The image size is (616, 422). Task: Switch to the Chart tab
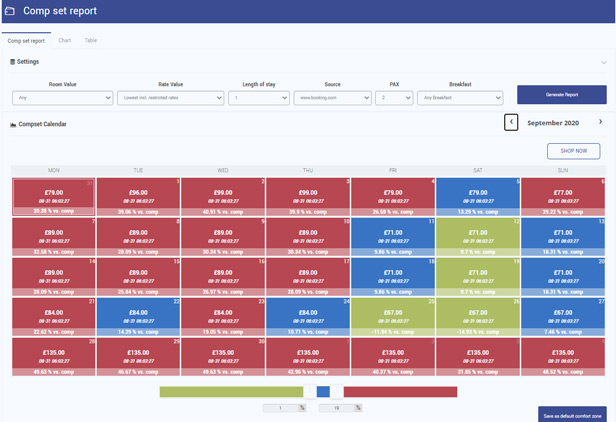point(65,41)
